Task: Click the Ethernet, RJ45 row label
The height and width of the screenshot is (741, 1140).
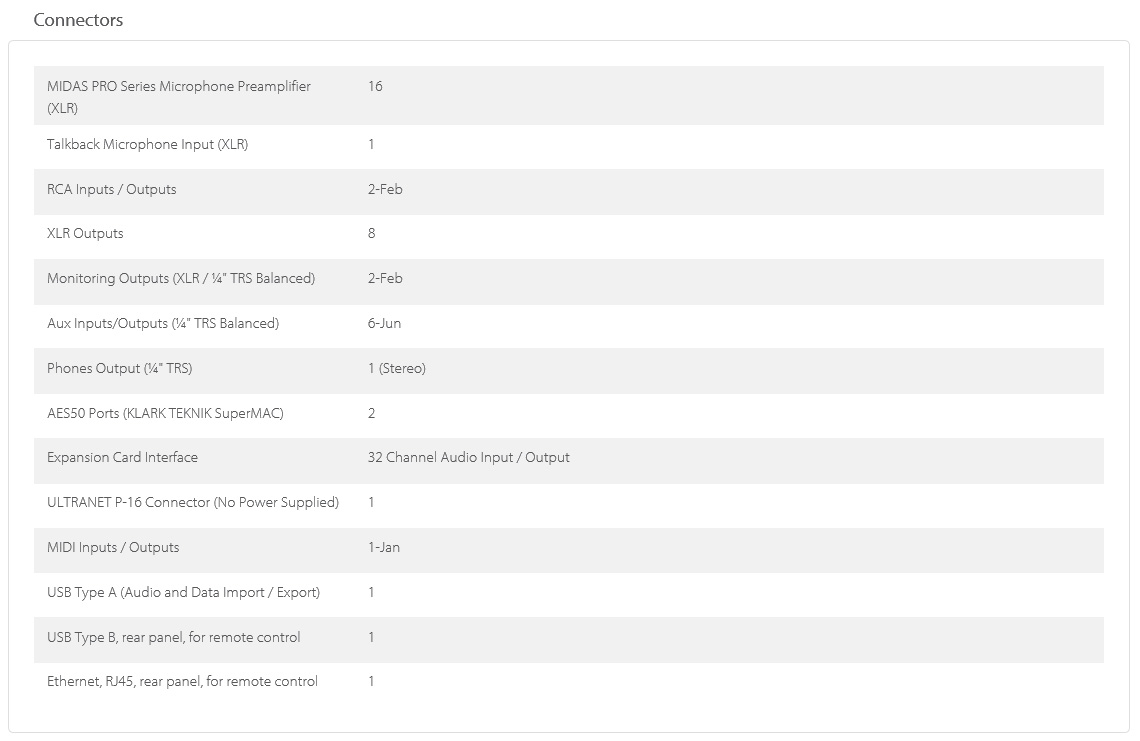Action: 182,681
